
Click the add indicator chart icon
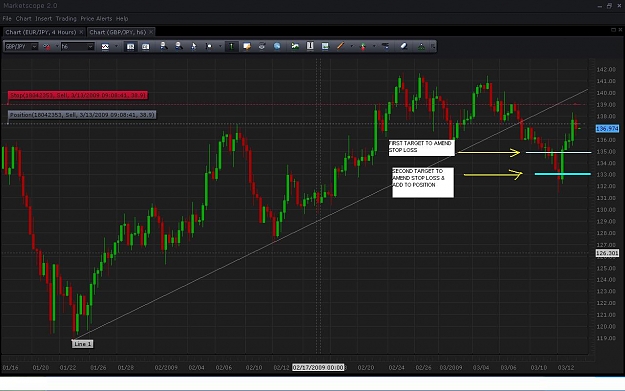[295, 46]
